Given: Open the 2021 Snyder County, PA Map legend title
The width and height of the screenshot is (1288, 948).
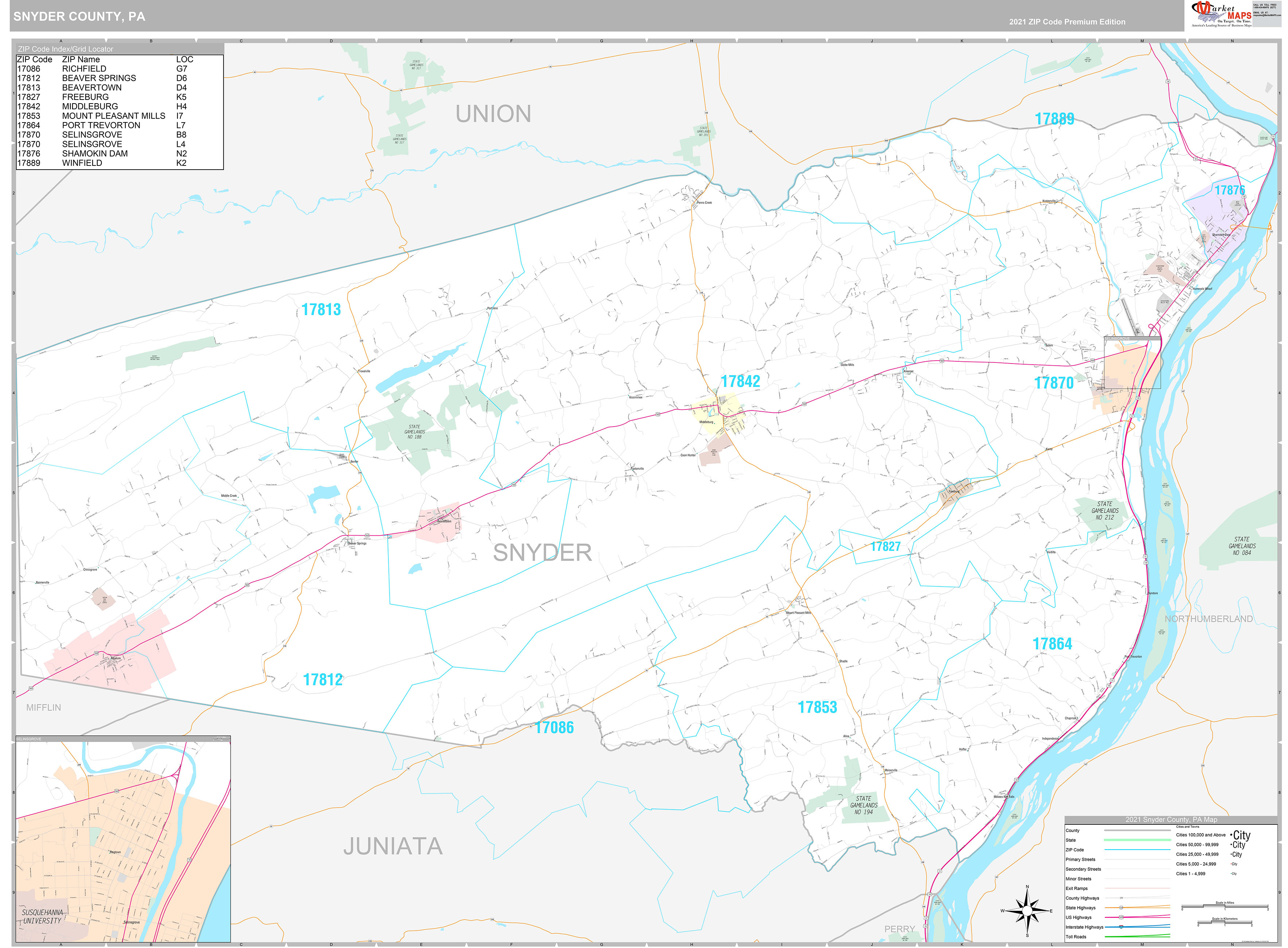Looking at the screenshot, I should tap(1172, 819).
